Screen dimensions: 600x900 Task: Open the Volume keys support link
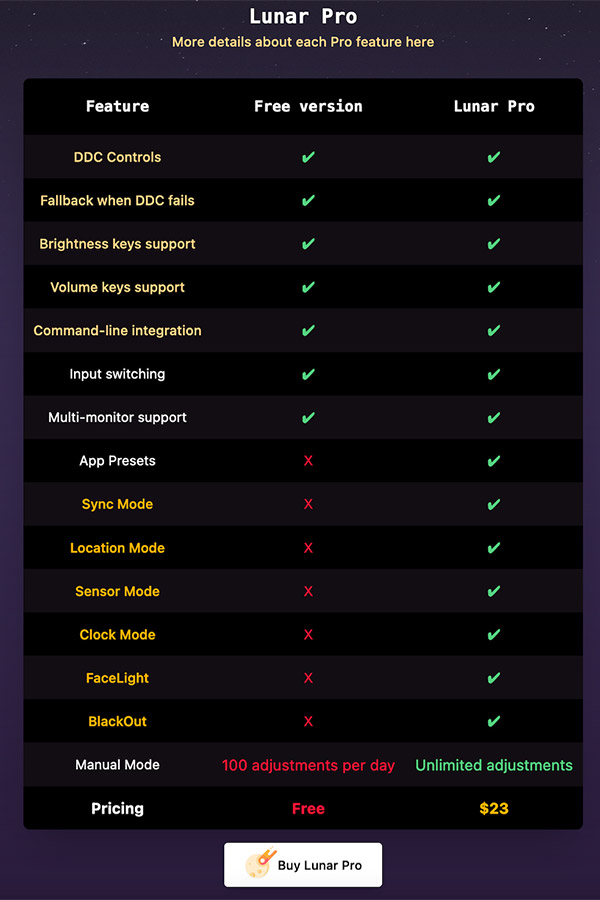point(117,287)
